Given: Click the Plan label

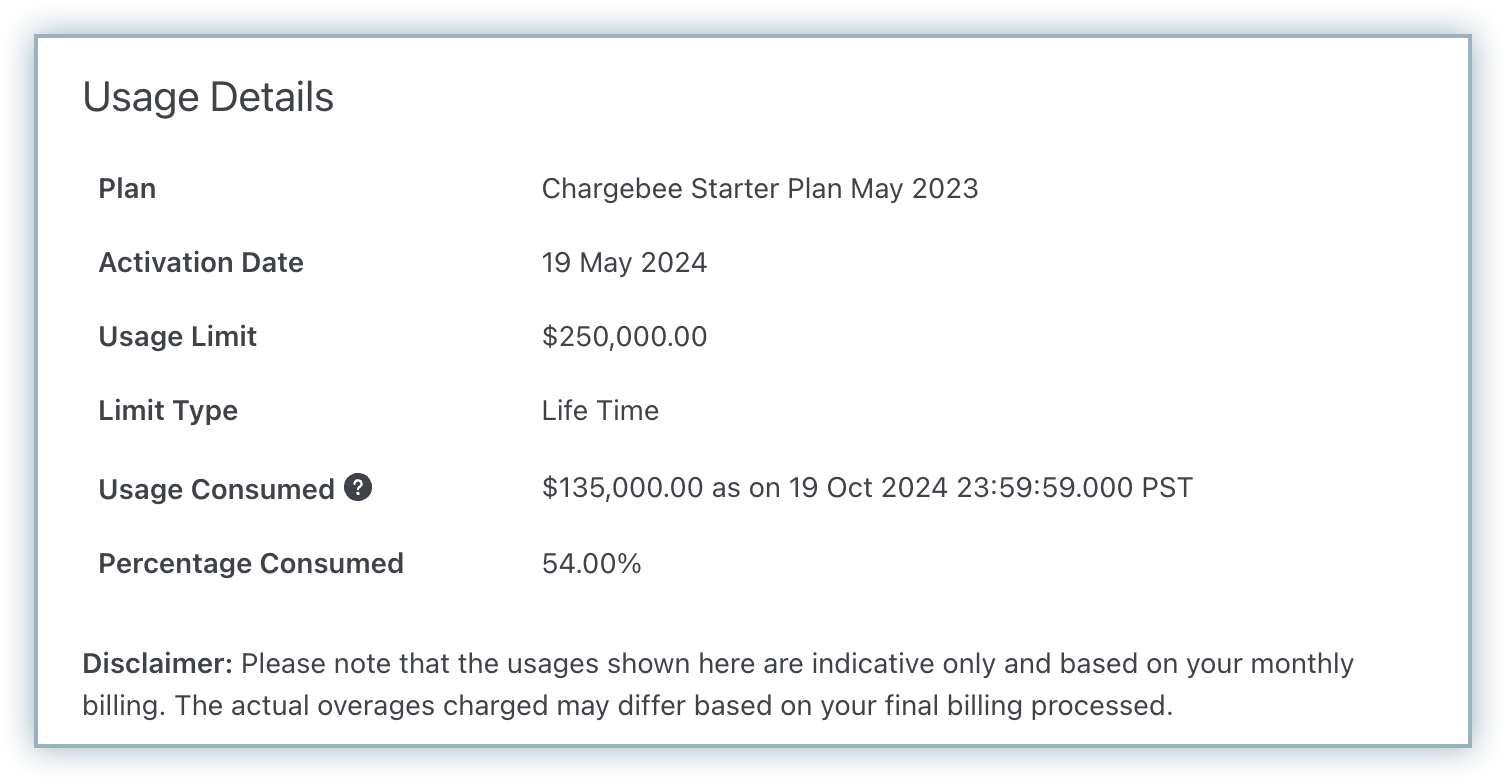Looking at the screenshot, I should click(126, 188).
